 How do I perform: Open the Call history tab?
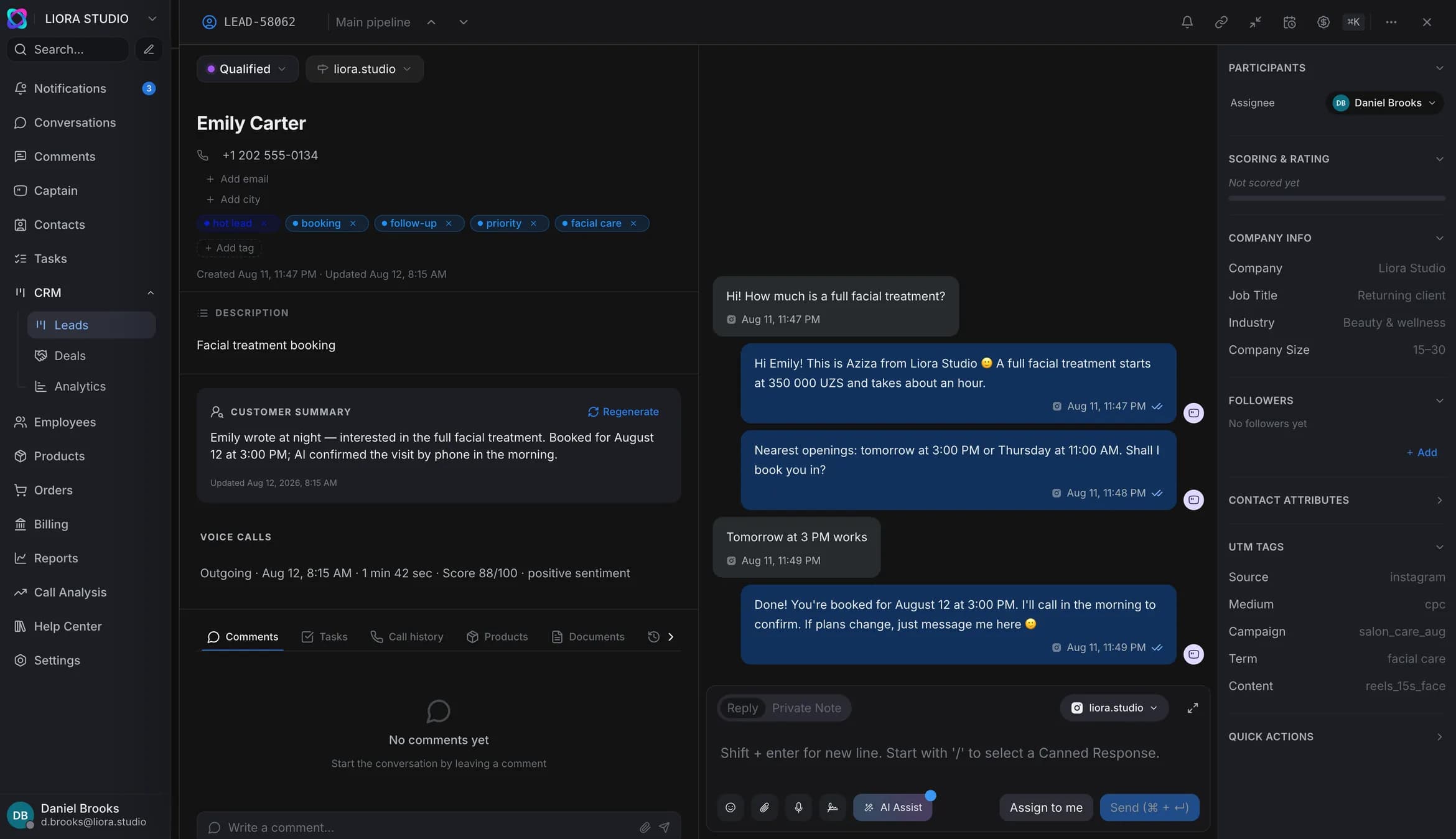pos(407,636)
